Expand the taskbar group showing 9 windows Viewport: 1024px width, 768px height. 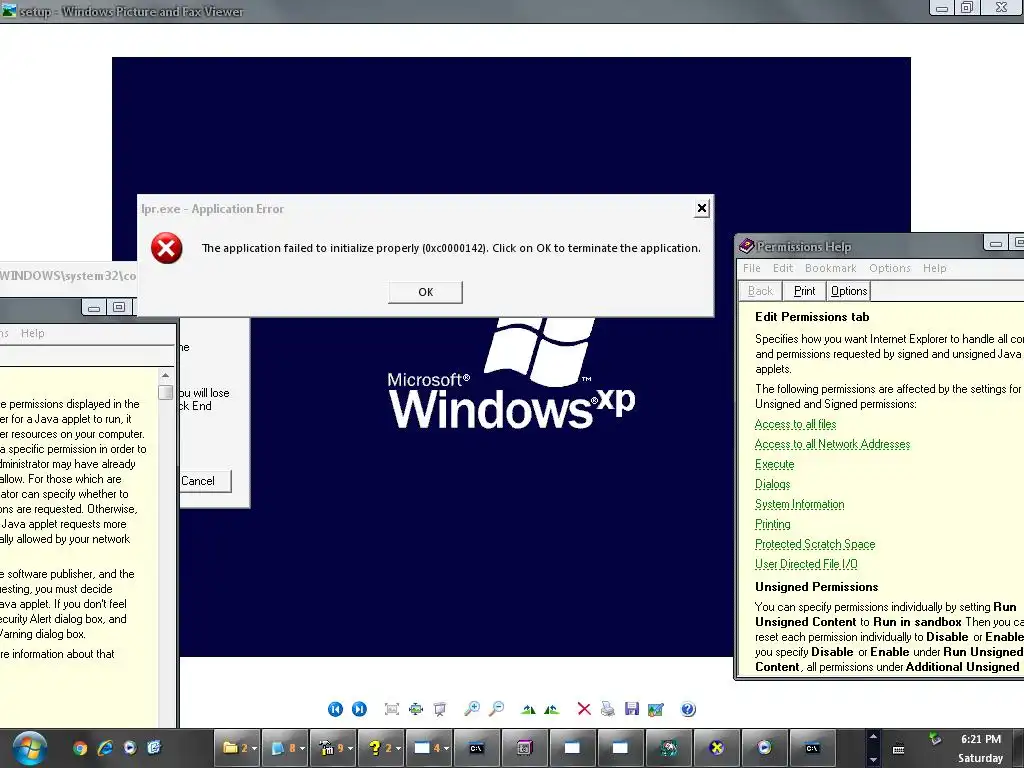coord(333,748)
